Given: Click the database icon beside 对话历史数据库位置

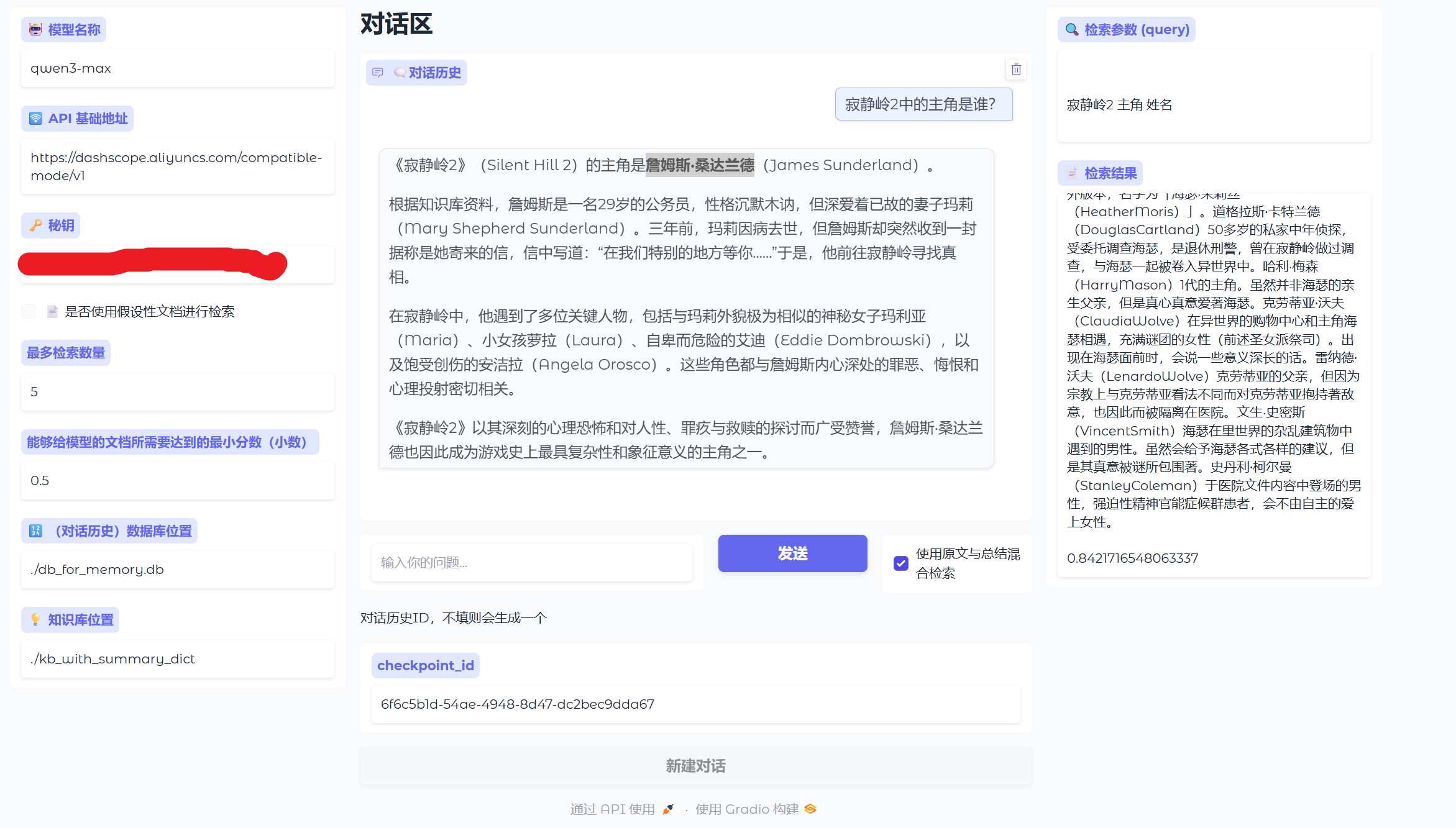Looking at the screenshot, I should (x=35, y=530).
